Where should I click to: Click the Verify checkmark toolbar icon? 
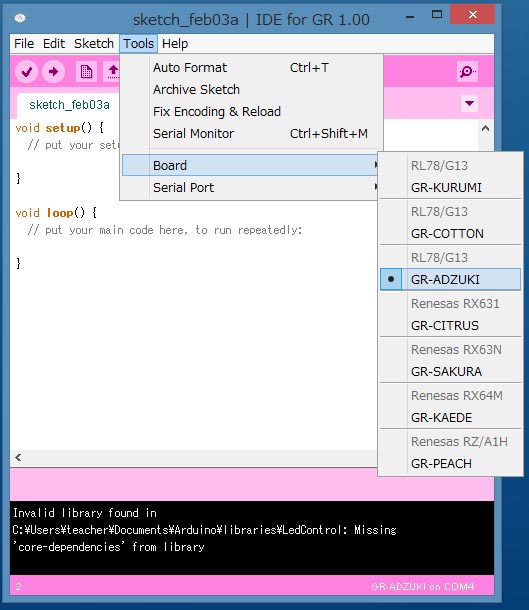(x=26, y=72)
